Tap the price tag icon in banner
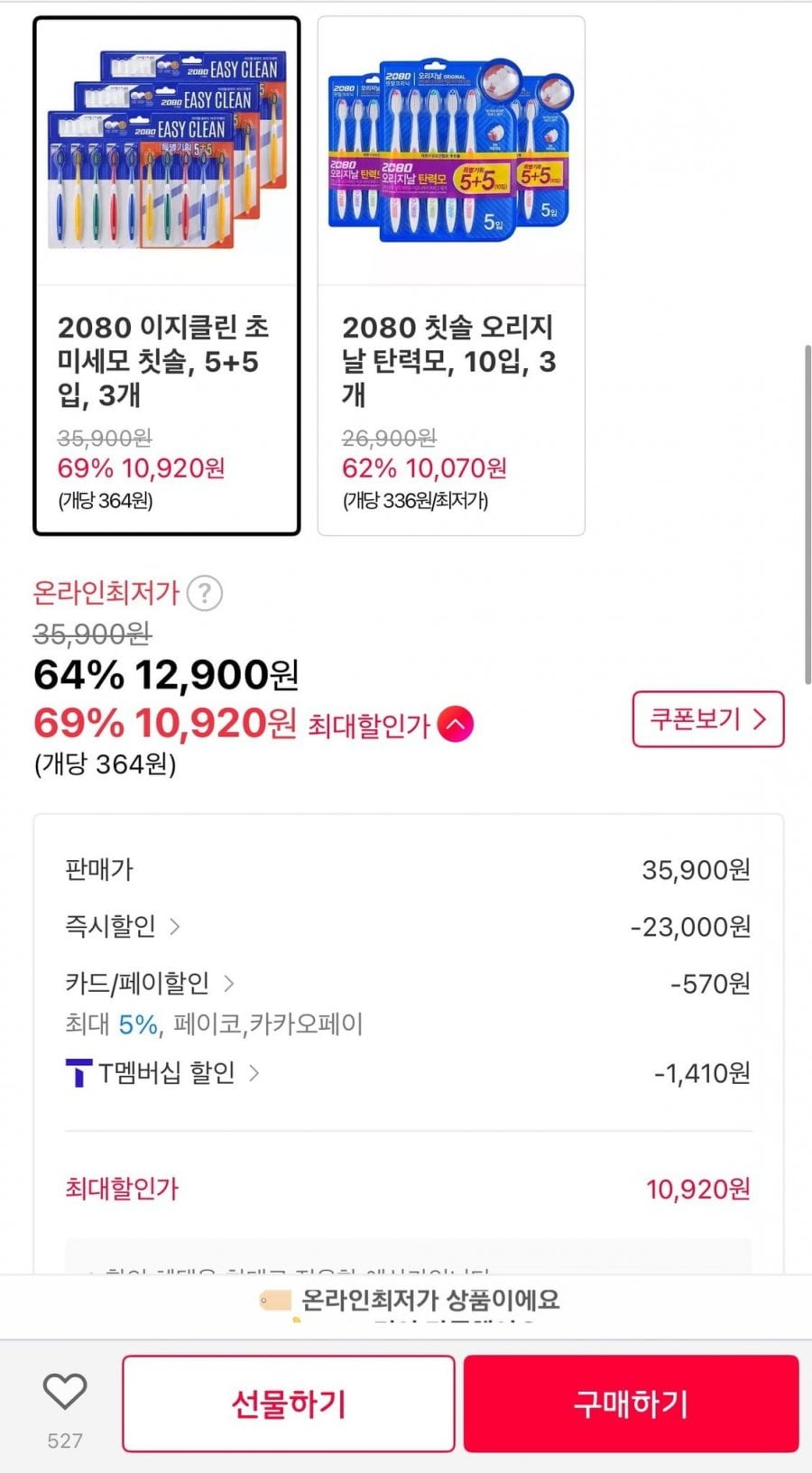This screenshot has height=1473, width=812. point(275,1301)
